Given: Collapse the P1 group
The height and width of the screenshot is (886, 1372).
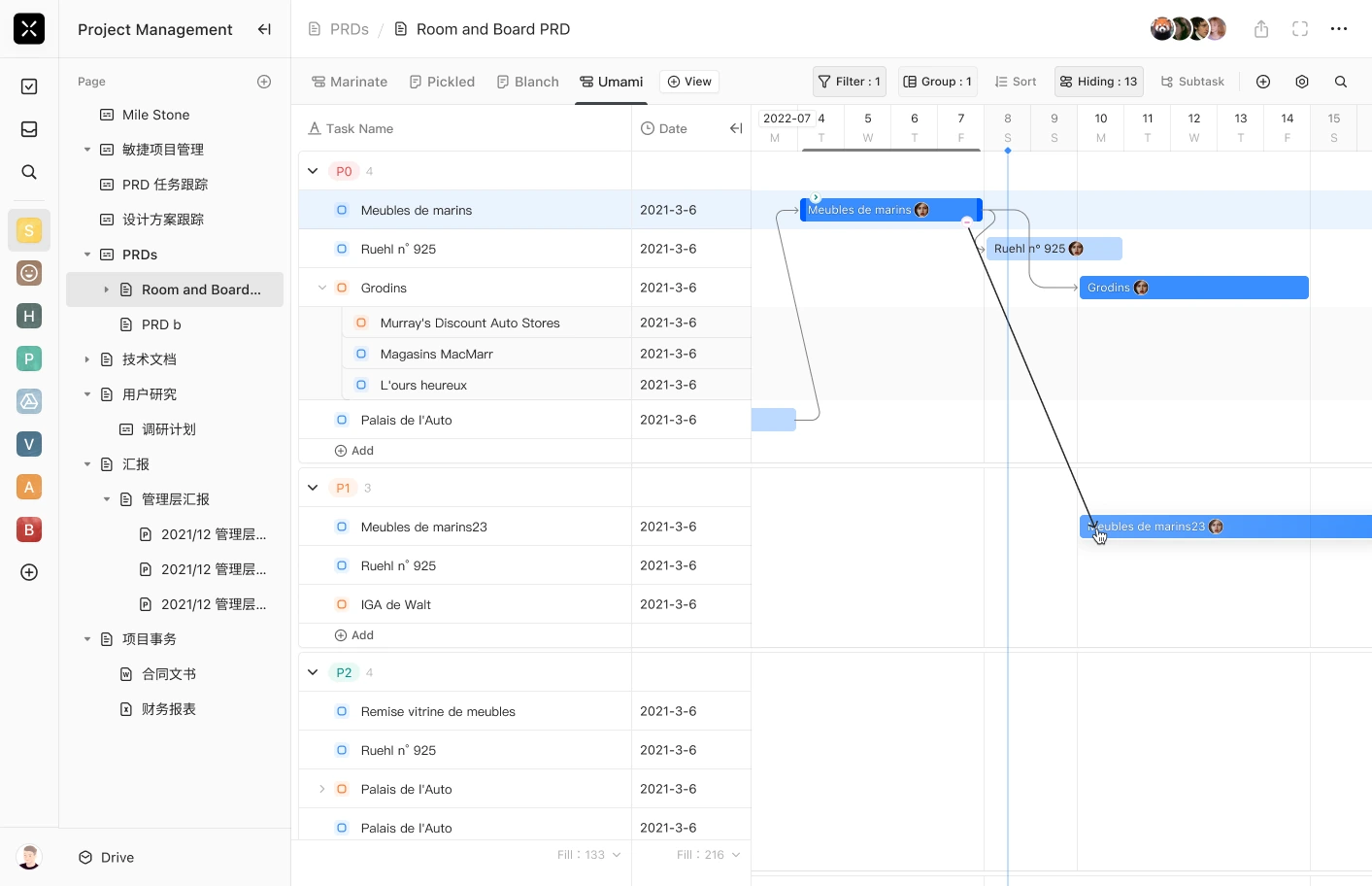Looking at the screenshot, I should coord(313,488).
